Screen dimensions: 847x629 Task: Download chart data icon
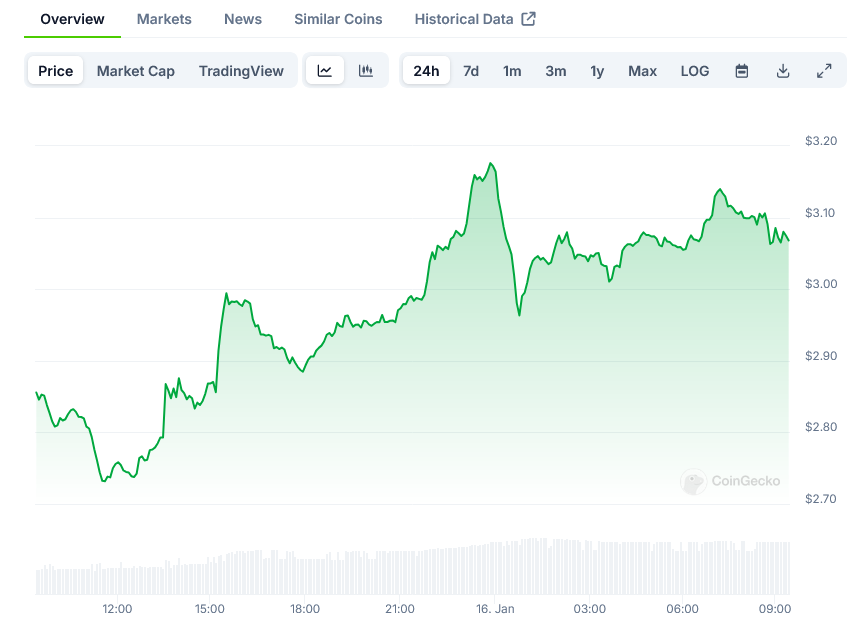[783, 71]
